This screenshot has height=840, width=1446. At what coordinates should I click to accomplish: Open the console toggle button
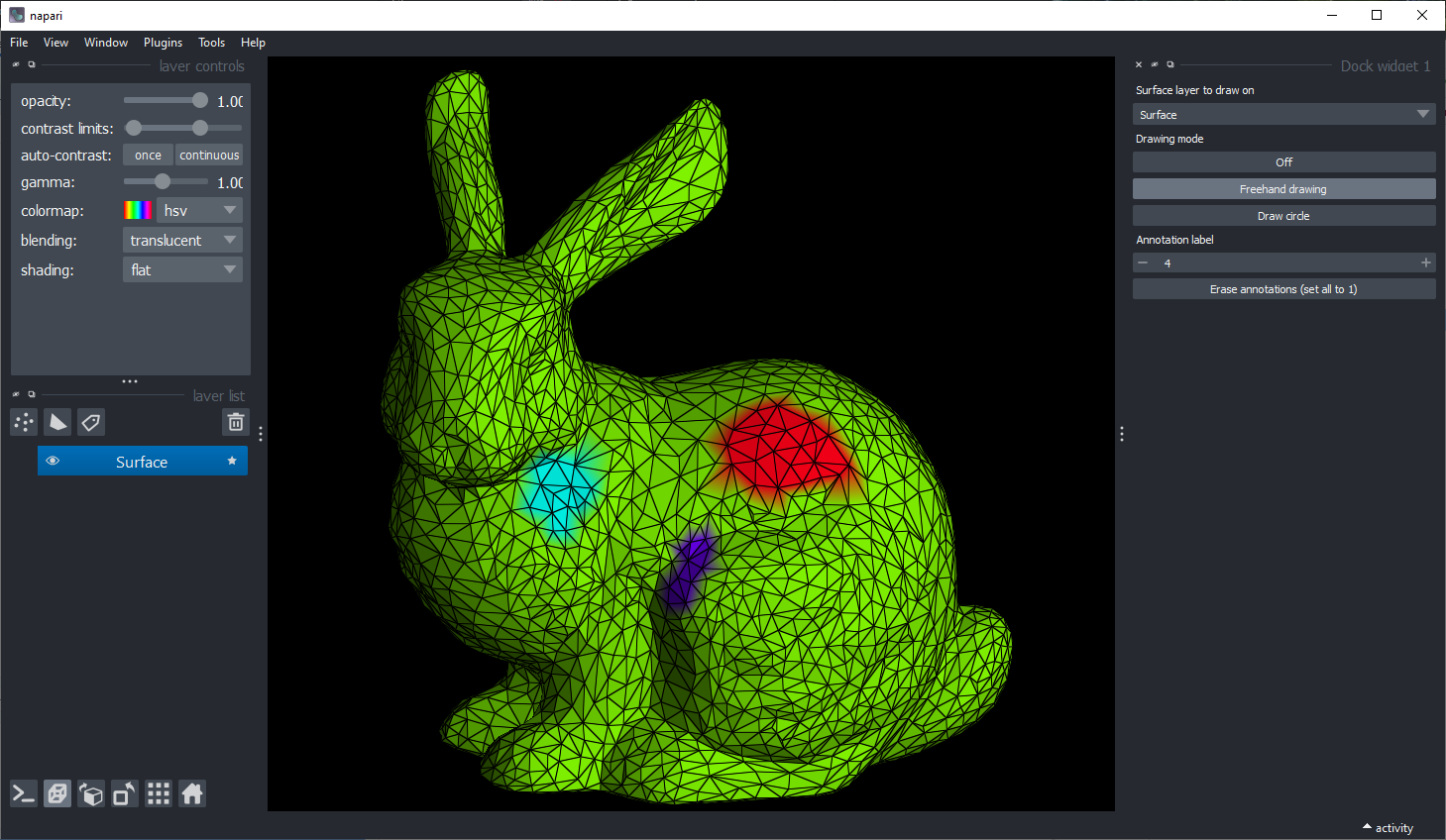[24, 793]
